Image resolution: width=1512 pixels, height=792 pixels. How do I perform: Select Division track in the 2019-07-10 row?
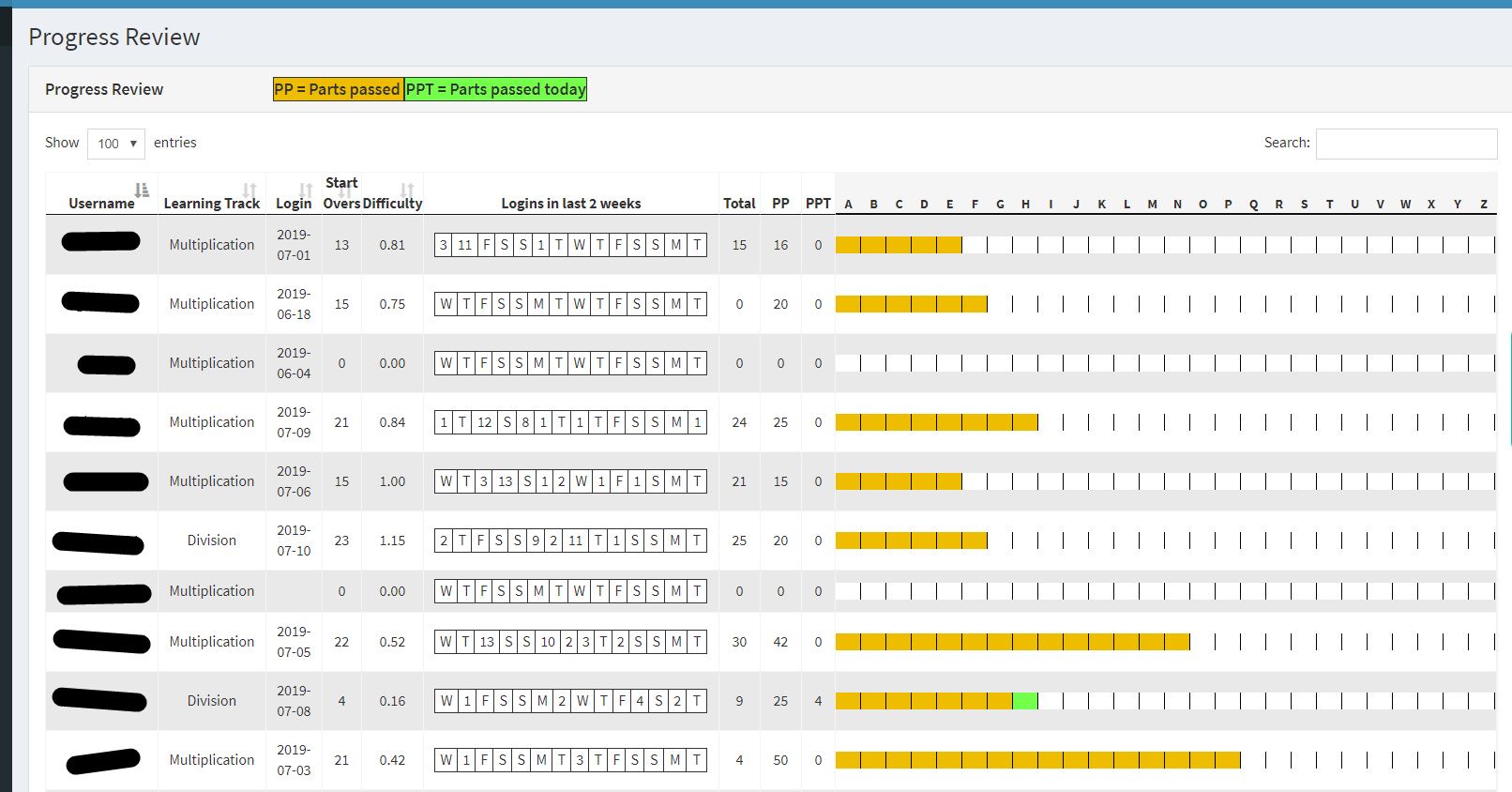pyautogui.click(x=212, y=541)
